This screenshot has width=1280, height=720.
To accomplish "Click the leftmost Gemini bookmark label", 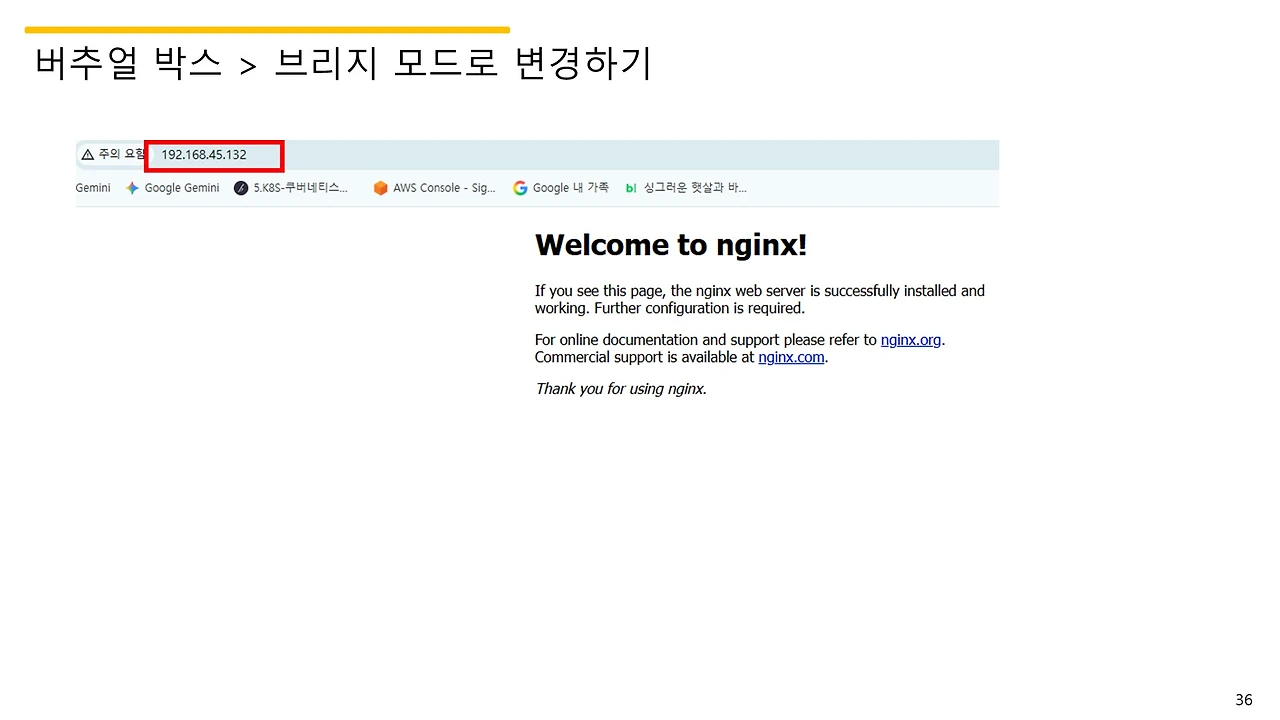I will [93, 188].
